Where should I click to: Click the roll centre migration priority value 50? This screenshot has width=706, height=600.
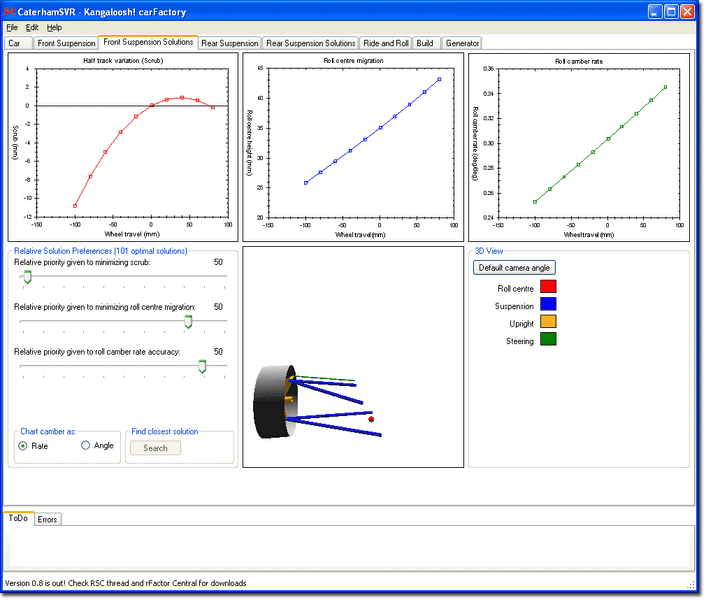(x=218, y=307)
